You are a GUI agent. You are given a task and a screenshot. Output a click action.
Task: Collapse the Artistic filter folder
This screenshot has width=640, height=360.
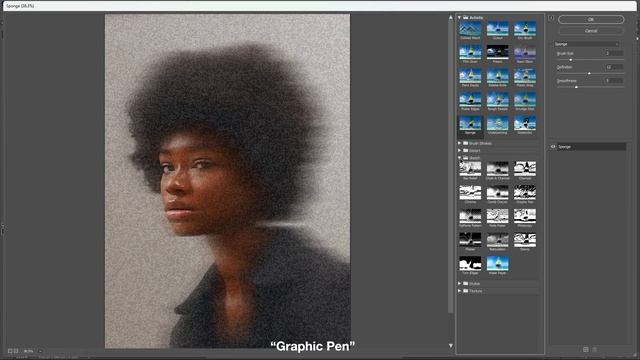[x=460, y=18]
